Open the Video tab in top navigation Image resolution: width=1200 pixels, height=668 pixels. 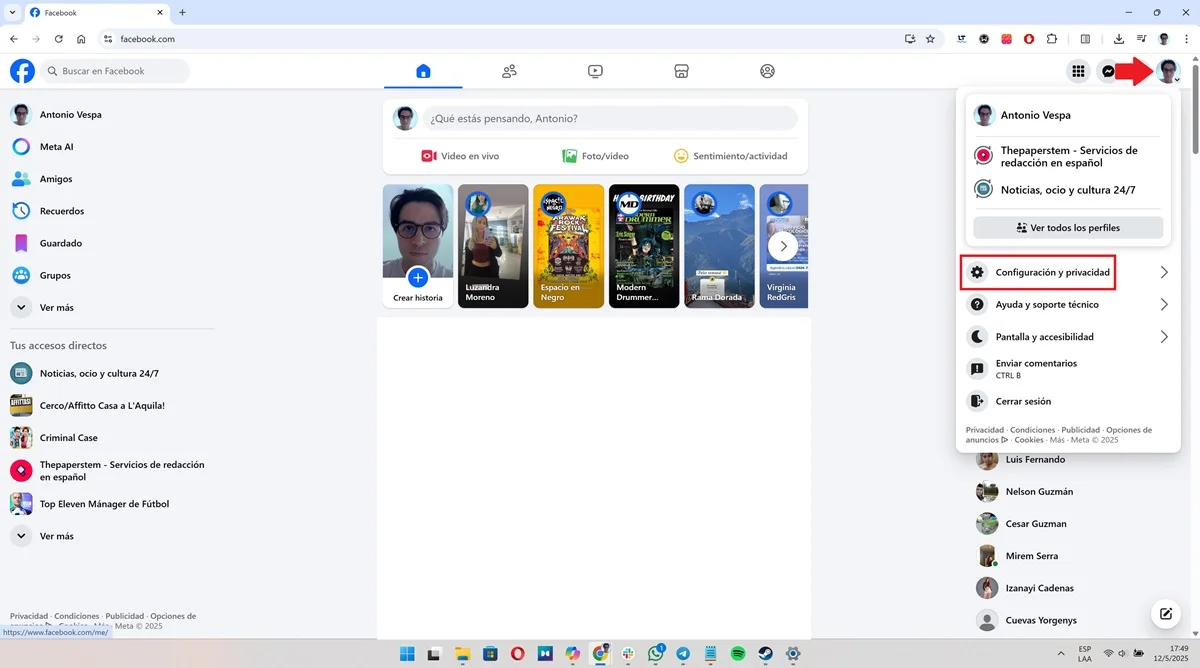pos(595,71)
